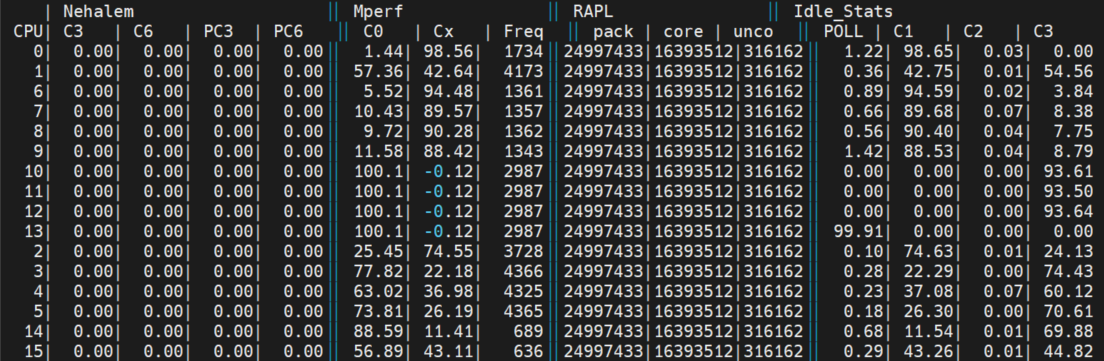Click the unco column header
The width and height of the screenshot is (1104, 361).
[x=753, y=32]
